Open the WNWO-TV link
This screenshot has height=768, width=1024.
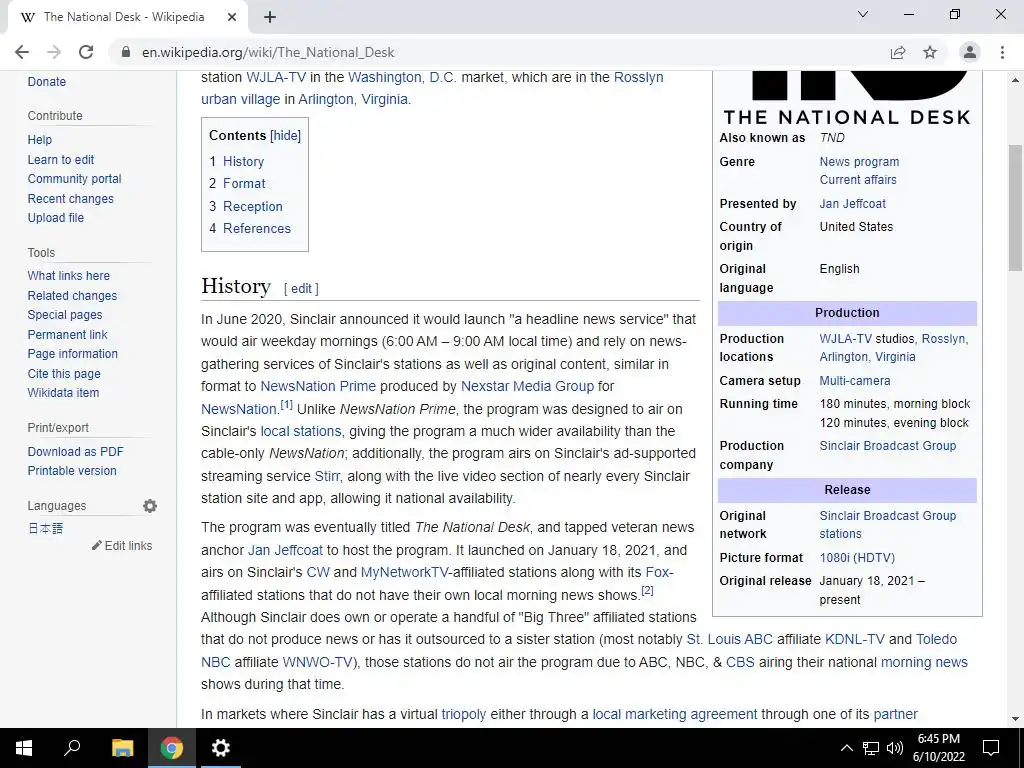[x=317, y=662]
